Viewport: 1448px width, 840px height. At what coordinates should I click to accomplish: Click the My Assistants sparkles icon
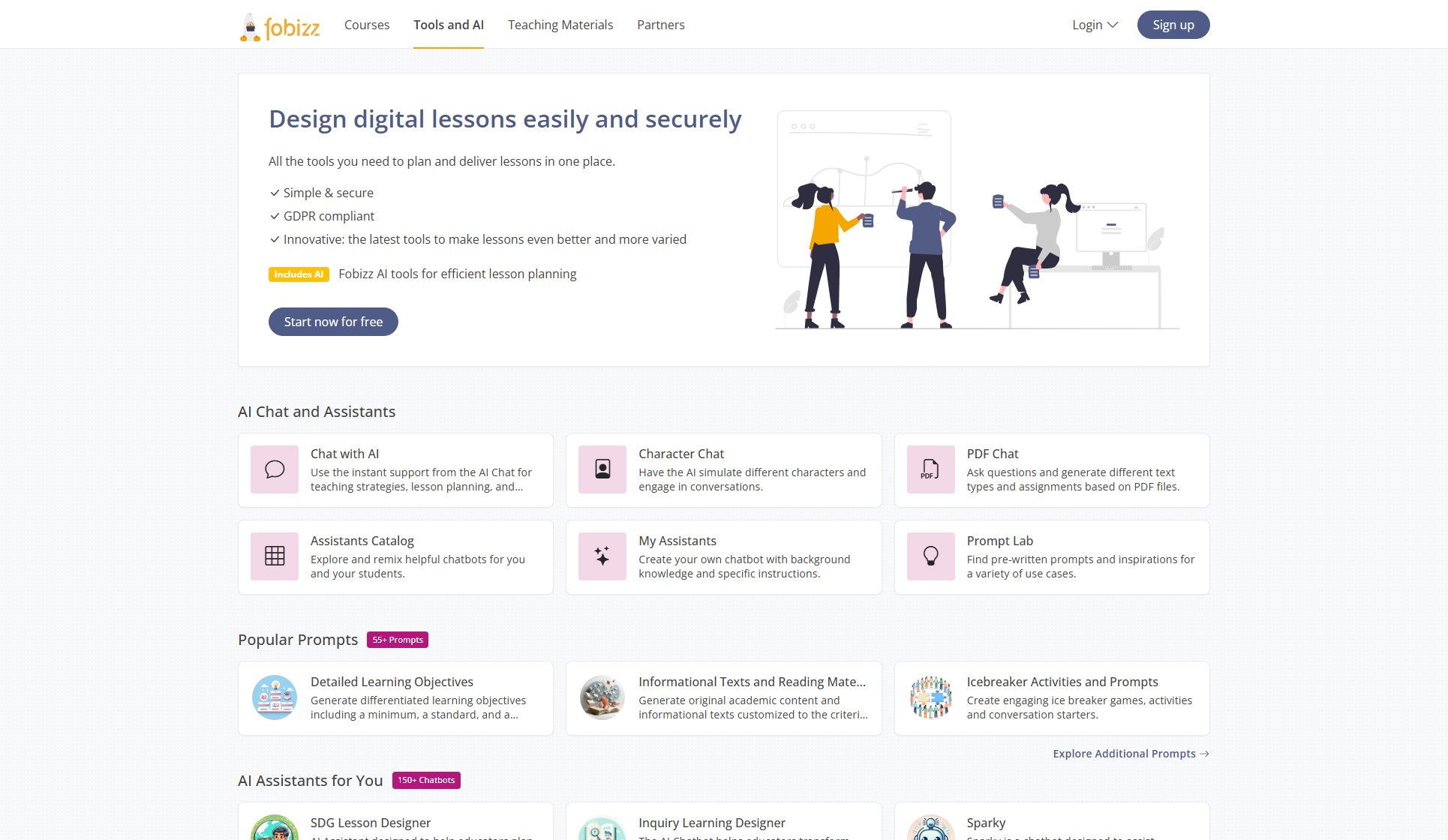pyautogui.click(x=602, y=556)
